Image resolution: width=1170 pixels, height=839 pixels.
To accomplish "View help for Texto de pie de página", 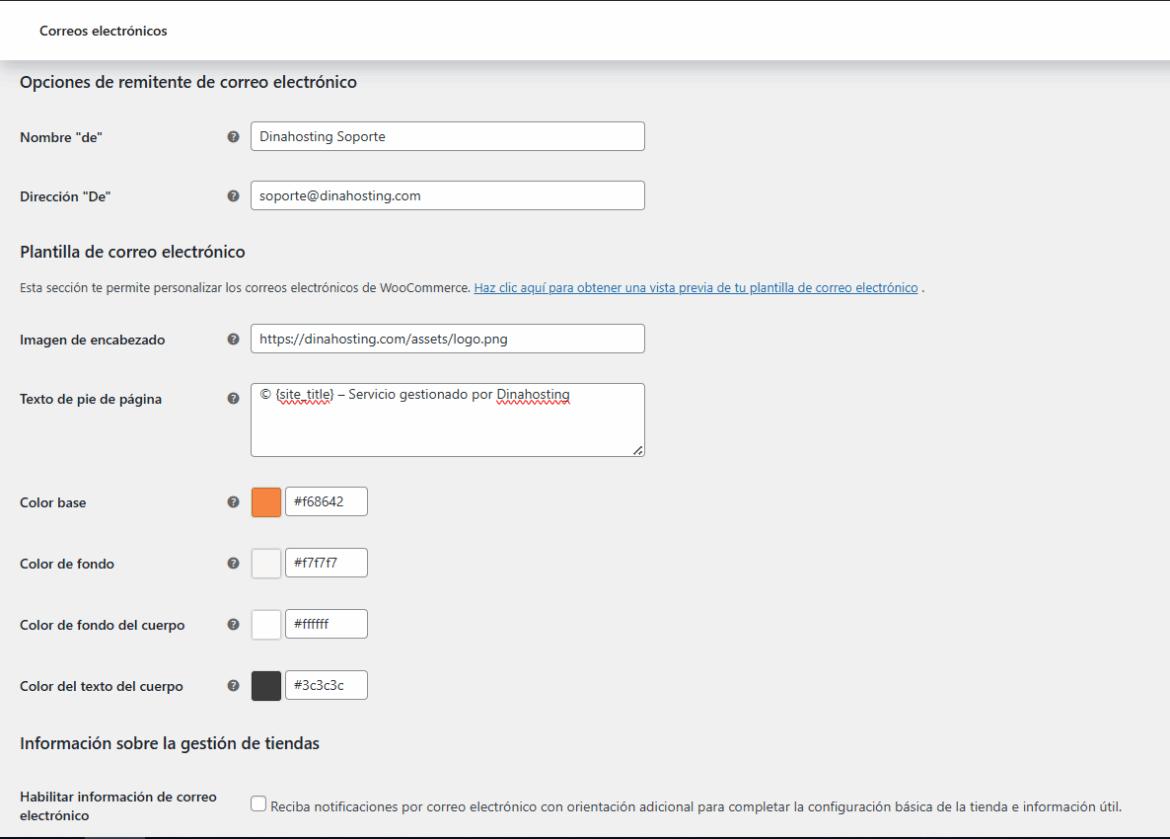I will [x=233, y=398].
